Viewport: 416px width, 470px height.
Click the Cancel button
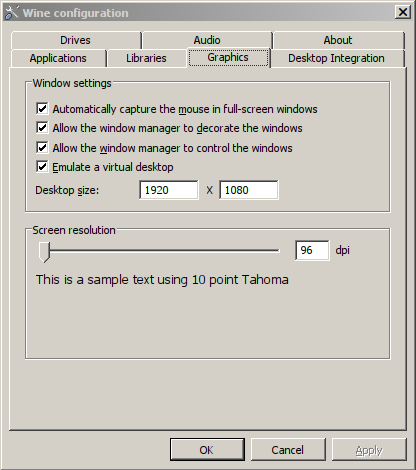pyautogui.click(x=288, y=450)
